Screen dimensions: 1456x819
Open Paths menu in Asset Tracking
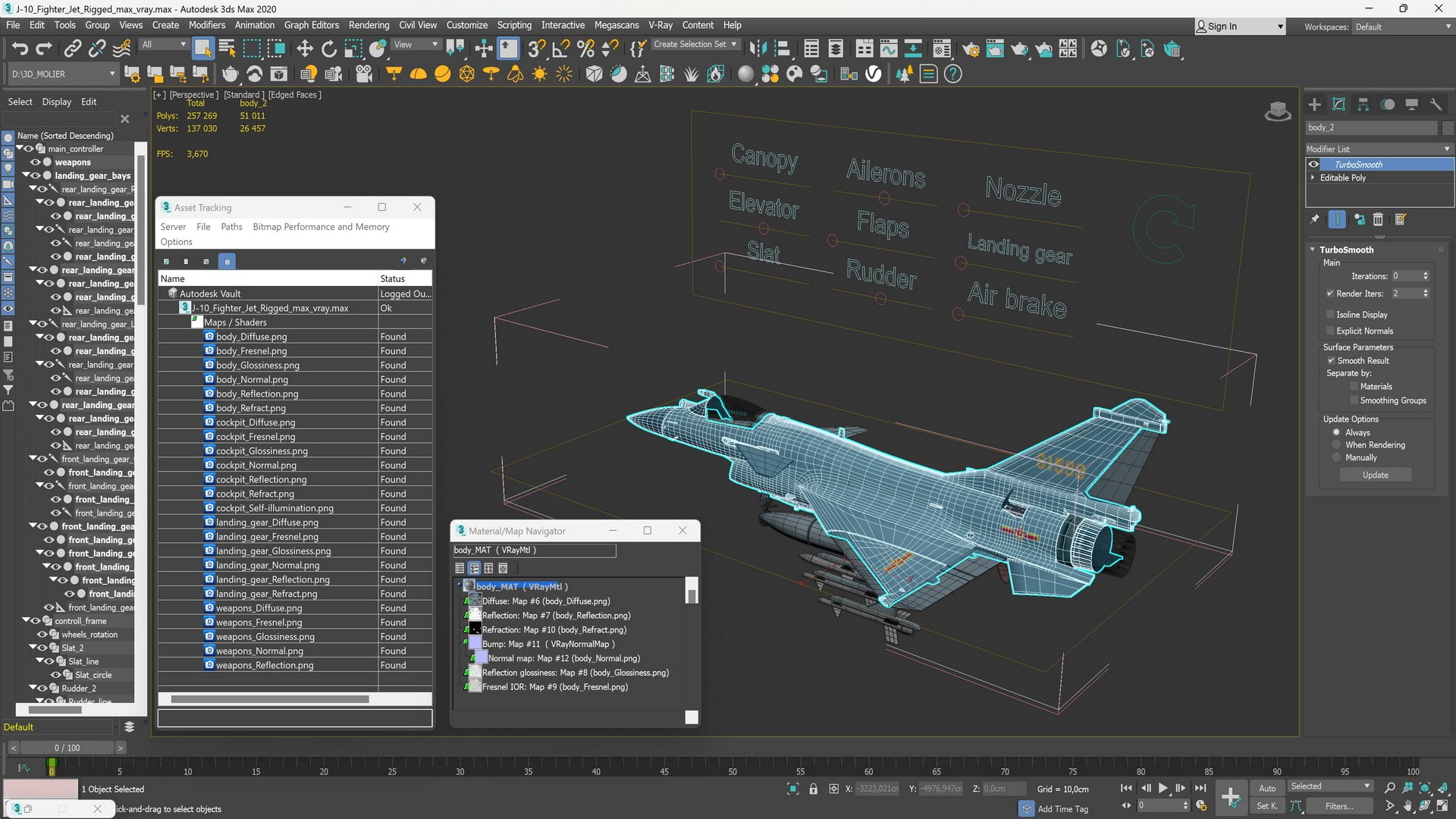point(231,227)
